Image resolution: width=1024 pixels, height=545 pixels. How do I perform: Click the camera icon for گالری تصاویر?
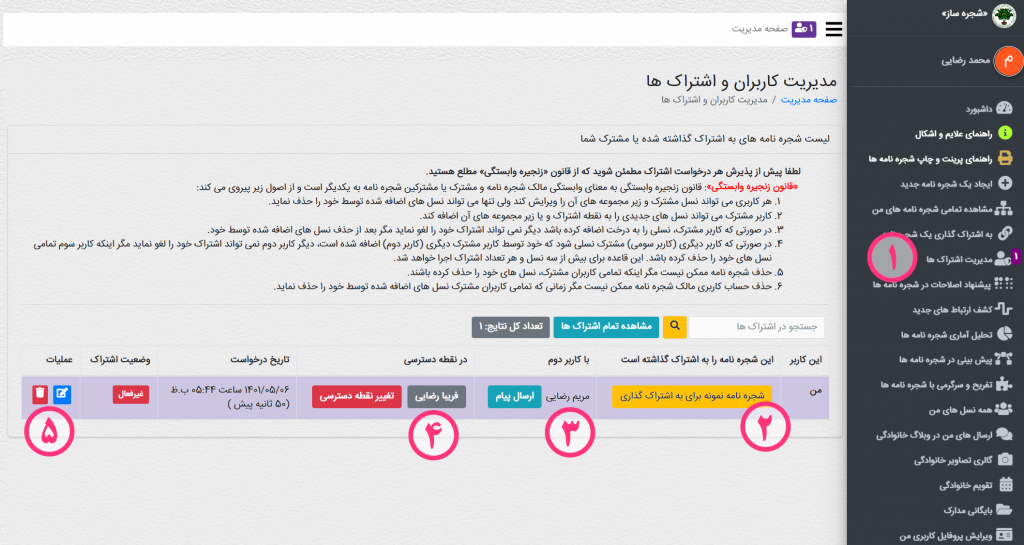coord(1005,459)
